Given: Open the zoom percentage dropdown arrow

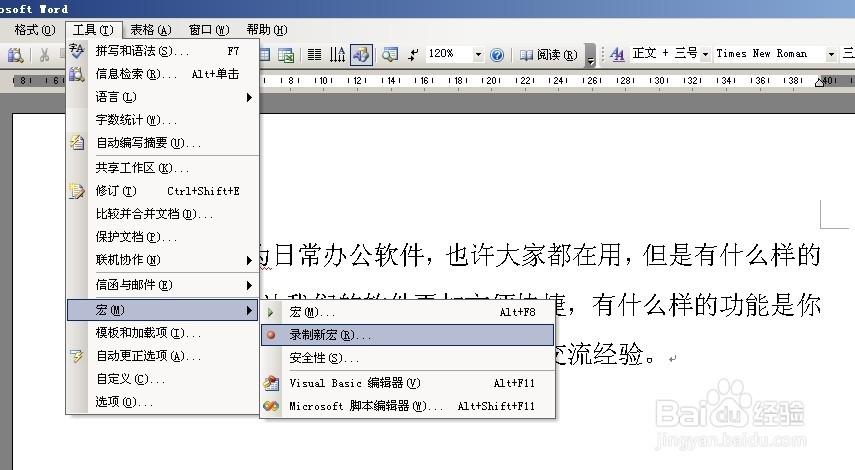Looking at the screenshot, I should click(x=478, y=54).
